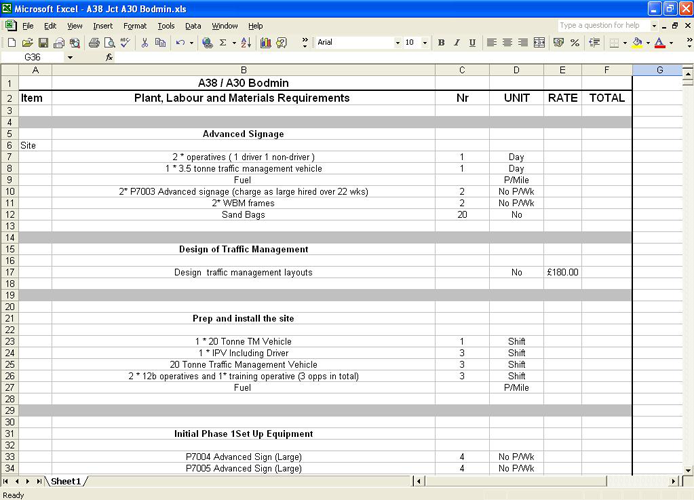694x500 pixels.
Task: Sort ascending A to Z
Action: (246, 42)
